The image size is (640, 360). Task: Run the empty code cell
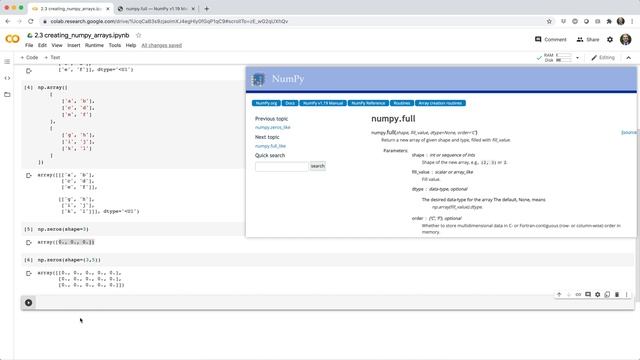[x=28, y=302]
